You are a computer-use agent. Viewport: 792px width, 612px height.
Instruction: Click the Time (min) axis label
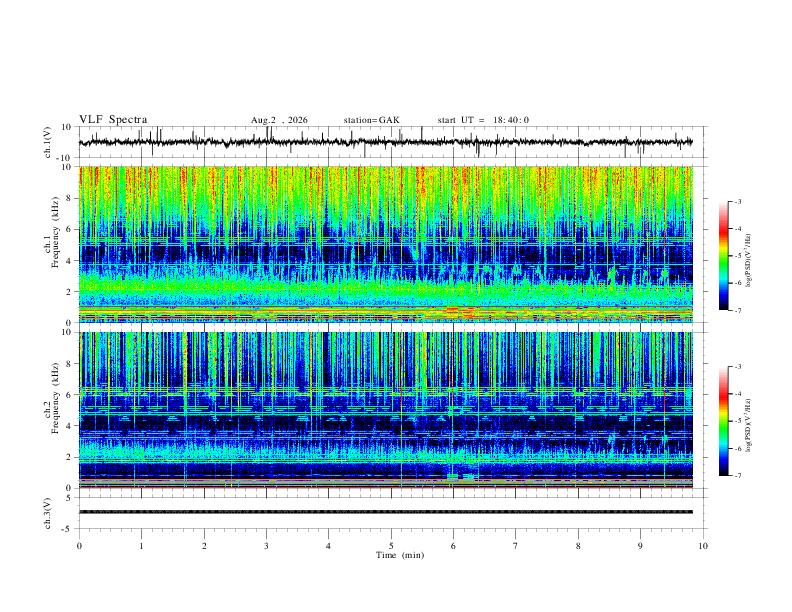pyautogui.click(x=400, y=555)
